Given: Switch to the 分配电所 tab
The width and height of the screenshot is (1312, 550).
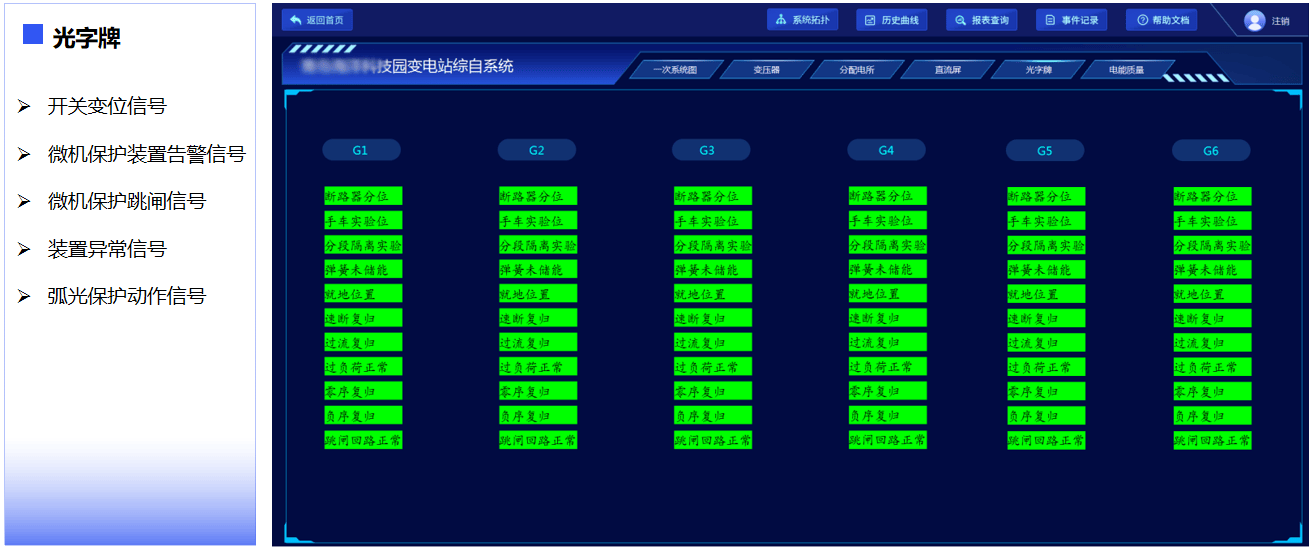Looking at the screenshot, I should (x=856, y=70).
